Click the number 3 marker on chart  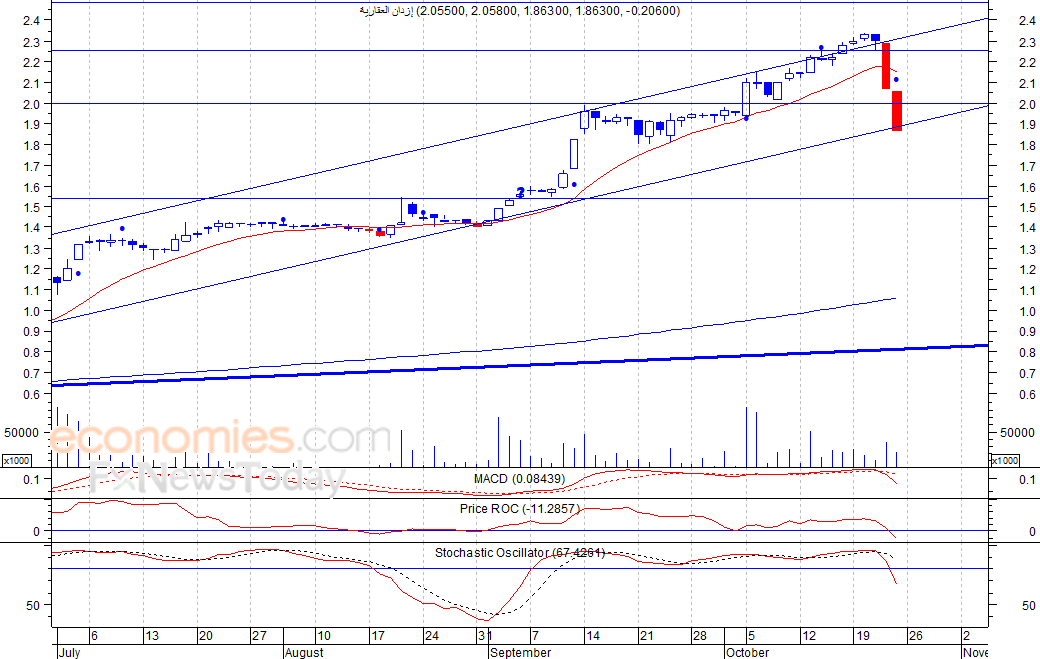click(521, 192)
